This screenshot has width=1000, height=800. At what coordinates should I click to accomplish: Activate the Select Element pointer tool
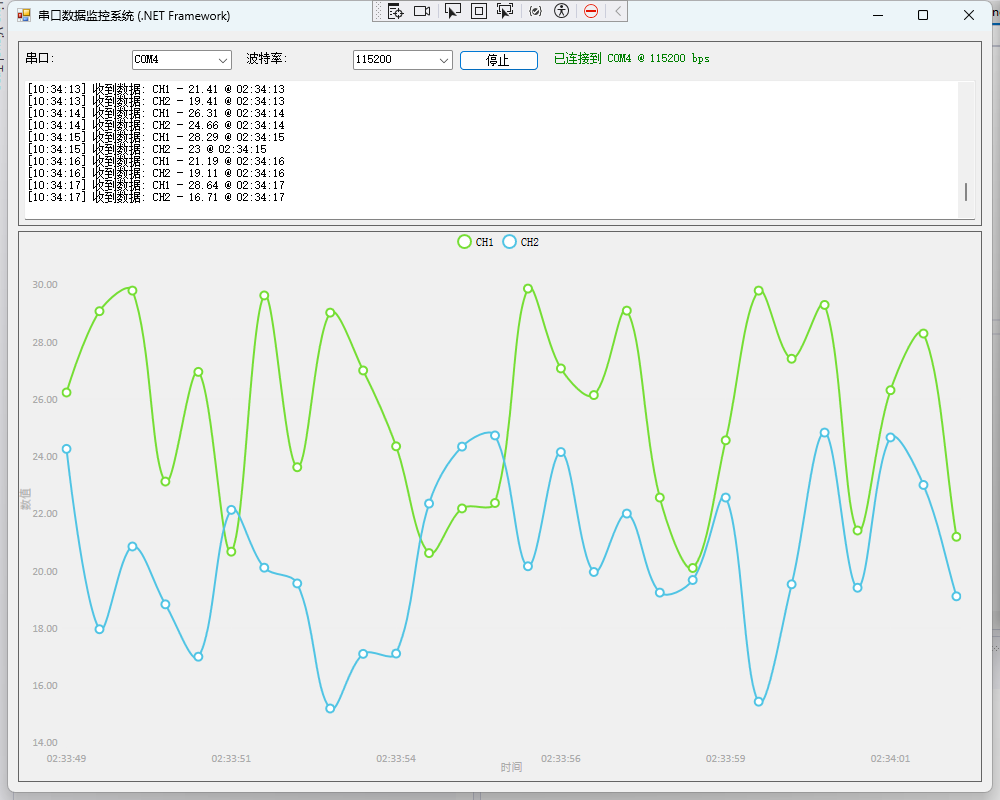(453, 11)
